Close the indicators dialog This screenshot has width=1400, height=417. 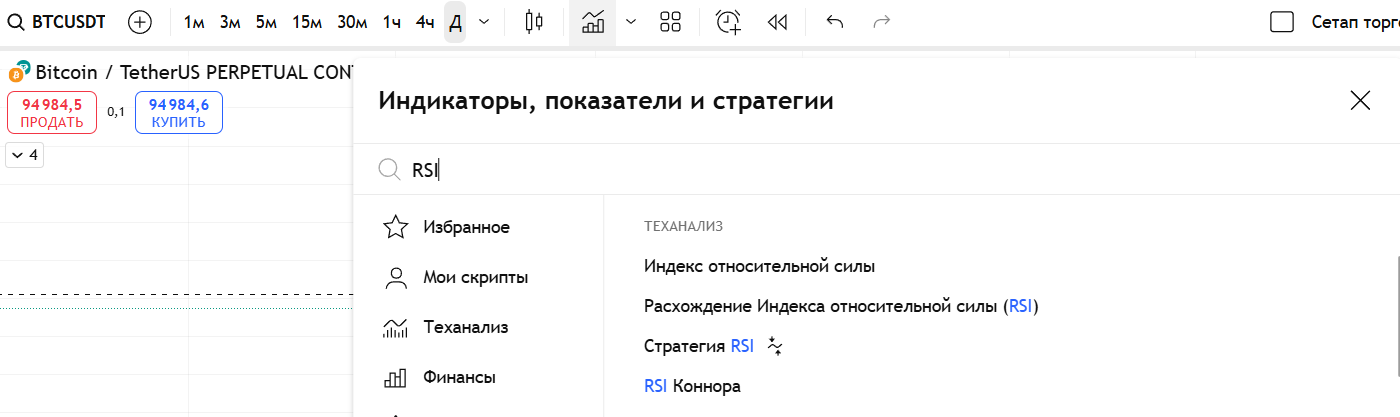(1359, 100)
